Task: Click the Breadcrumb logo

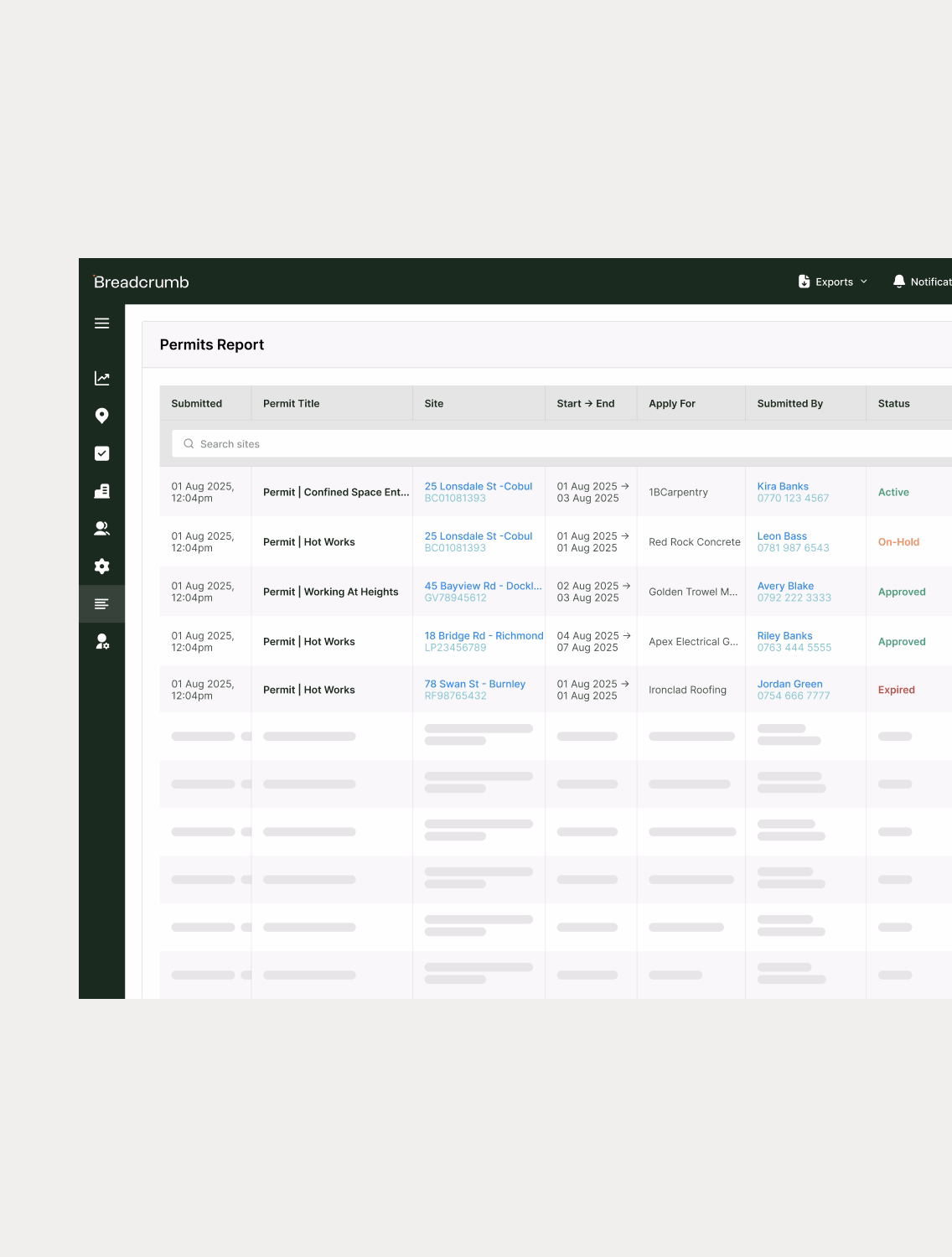Action: (x=141, y=282)
